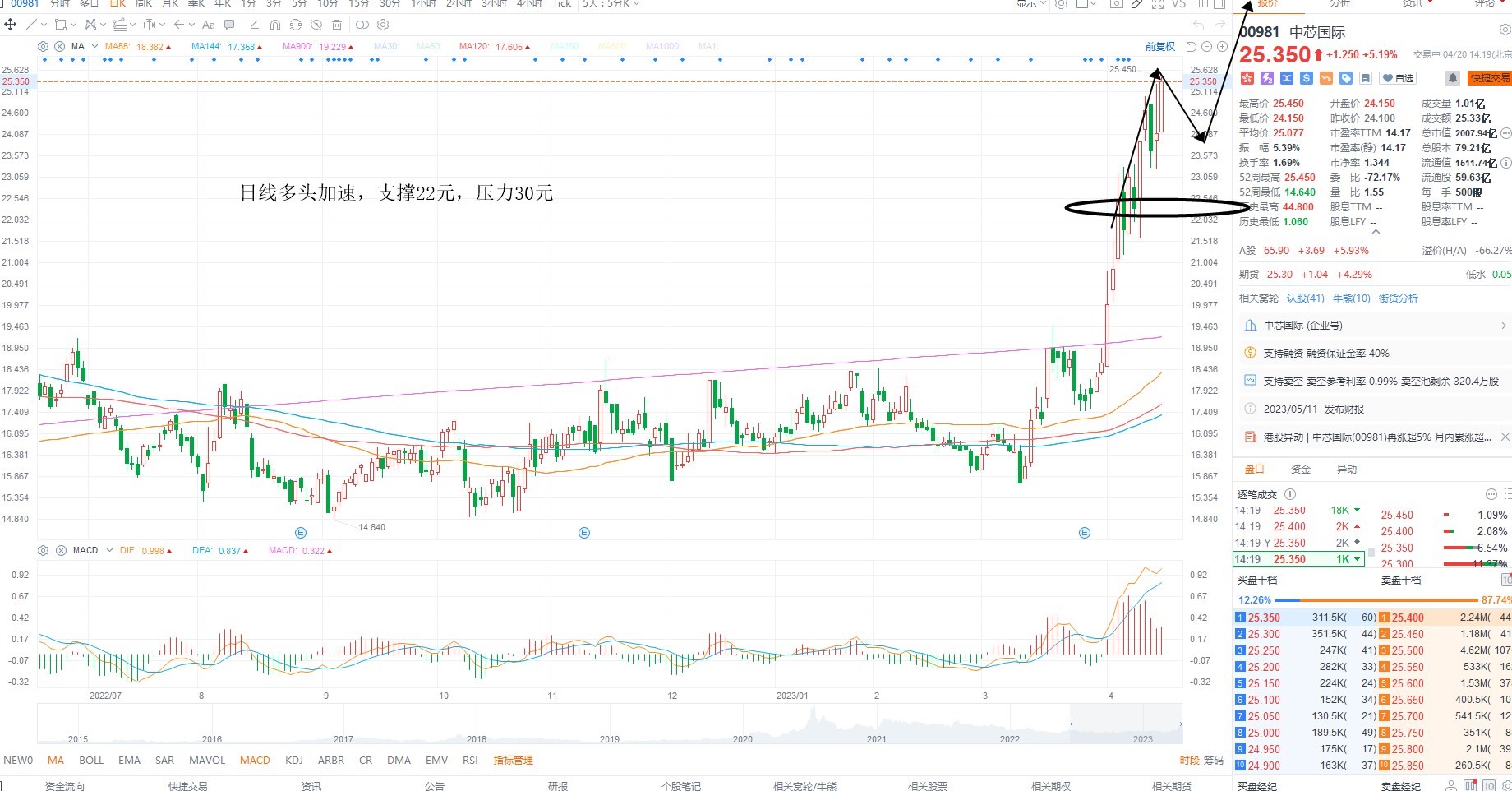The image size is (1512, 791).
Task: Zoom out chart with minus button
Action: coord(1206,46)
